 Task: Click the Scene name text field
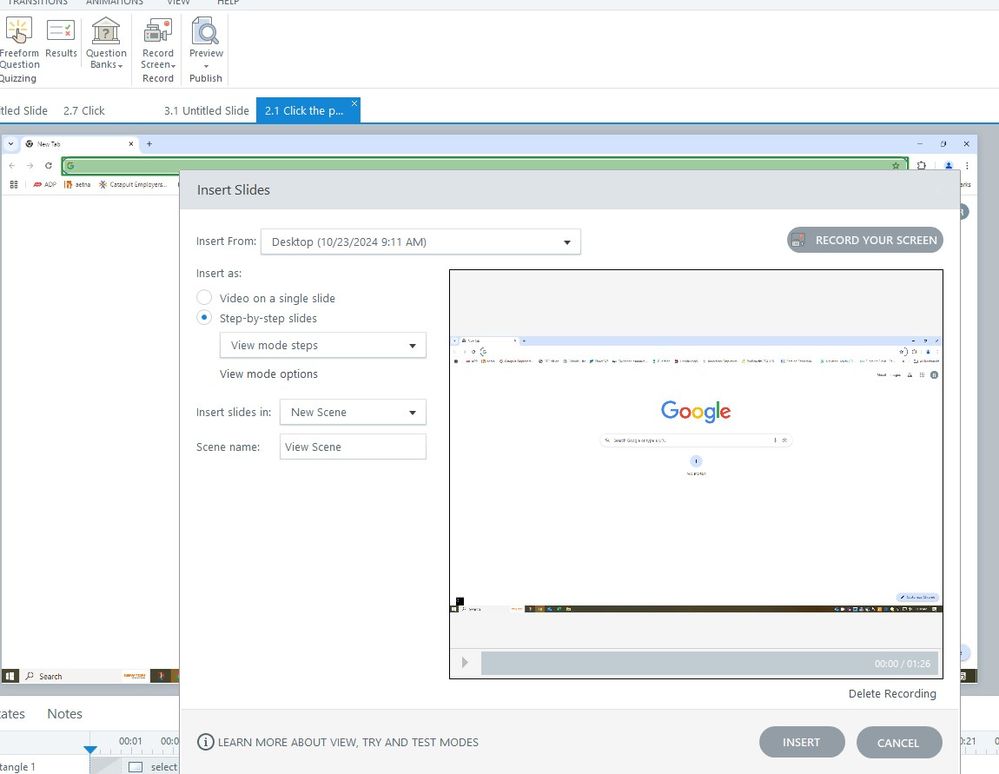(352, 447)
